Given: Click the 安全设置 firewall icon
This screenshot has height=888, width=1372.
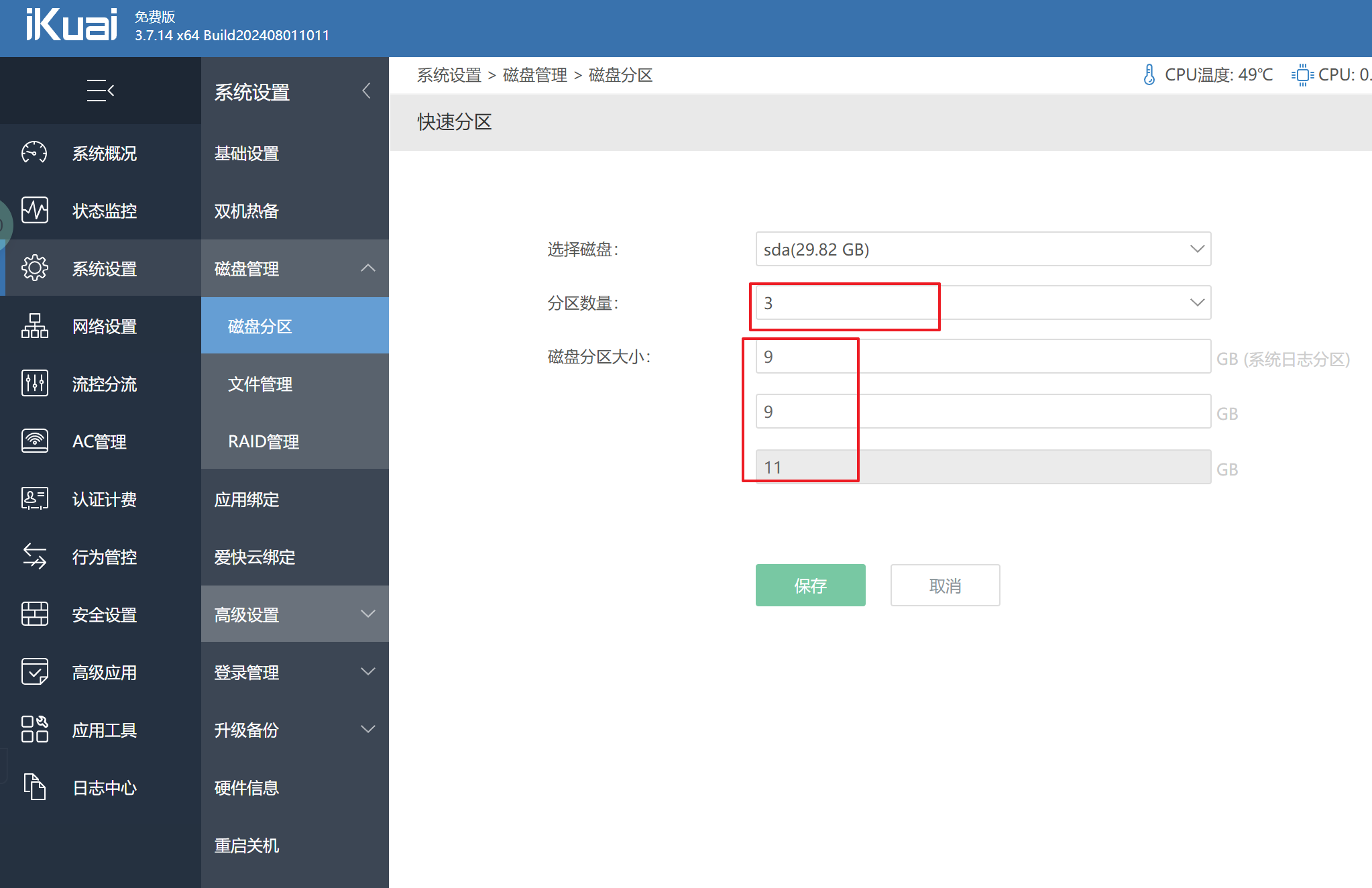Looking at the screenshot, I should (x=34, y=614).
